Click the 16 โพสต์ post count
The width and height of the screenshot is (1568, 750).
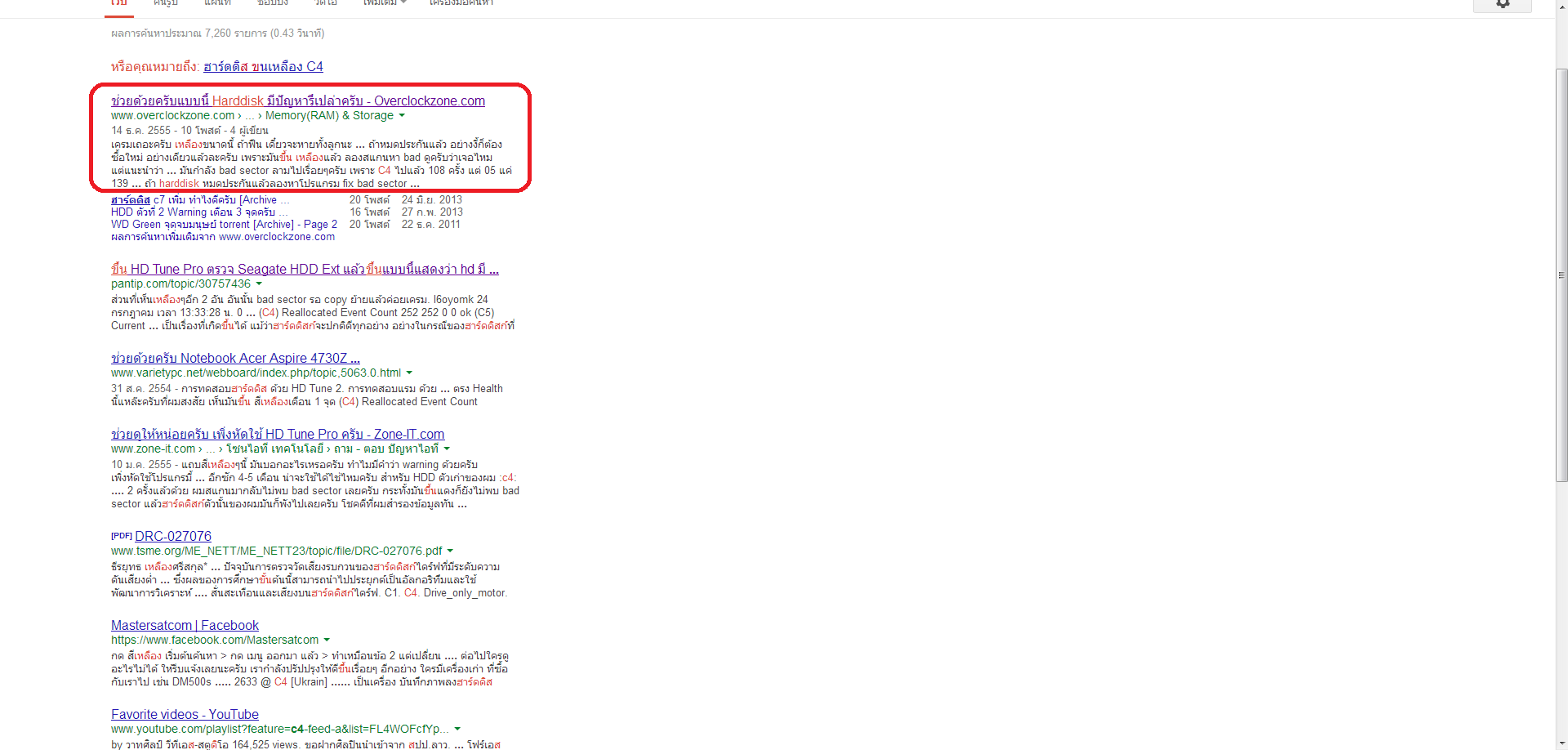click(x=370, y=212)
